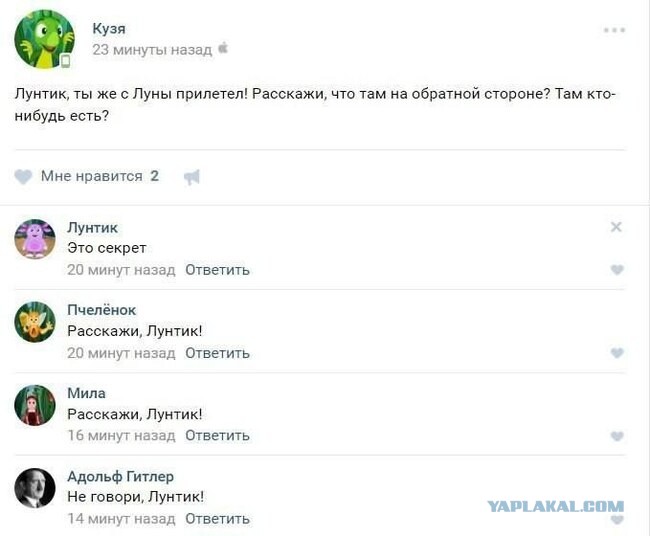Reply to Пчелёнок's comment

(217, 353)
